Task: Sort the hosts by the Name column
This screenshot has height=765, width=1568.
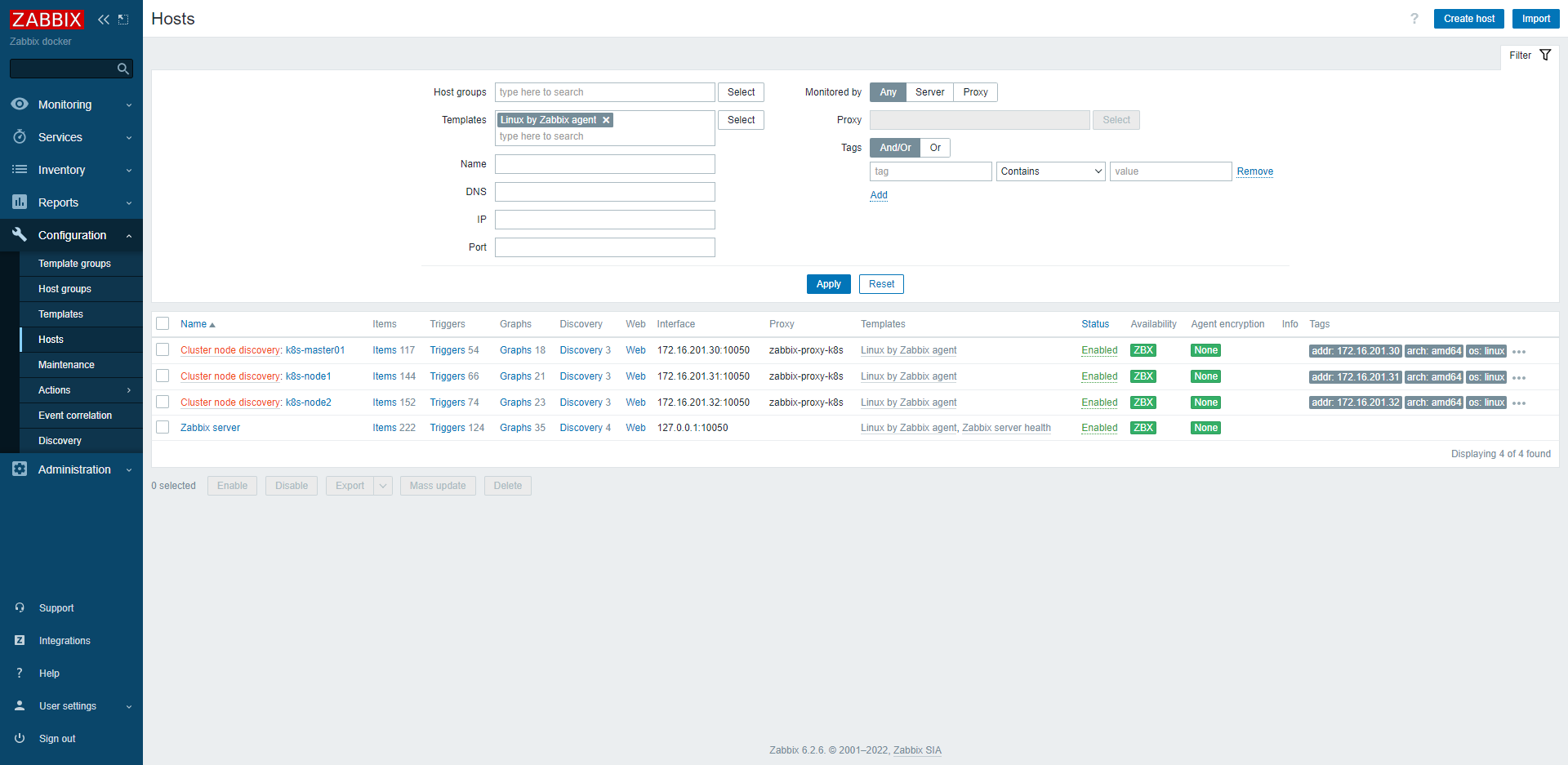Action: [x=198, y=324]
